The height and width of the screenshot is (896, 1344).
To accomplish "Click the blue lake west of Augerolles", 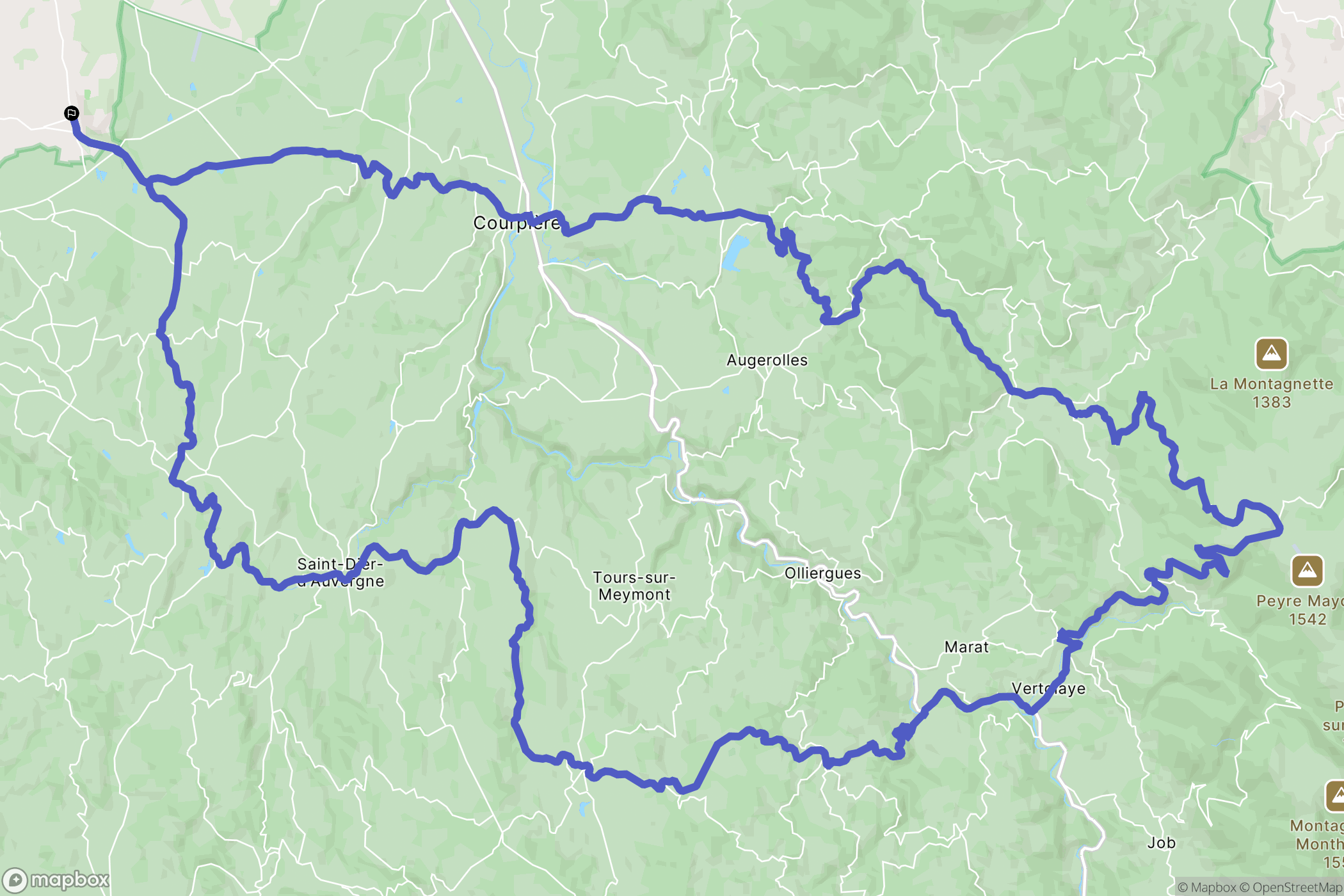I will (x=735, y=252).
